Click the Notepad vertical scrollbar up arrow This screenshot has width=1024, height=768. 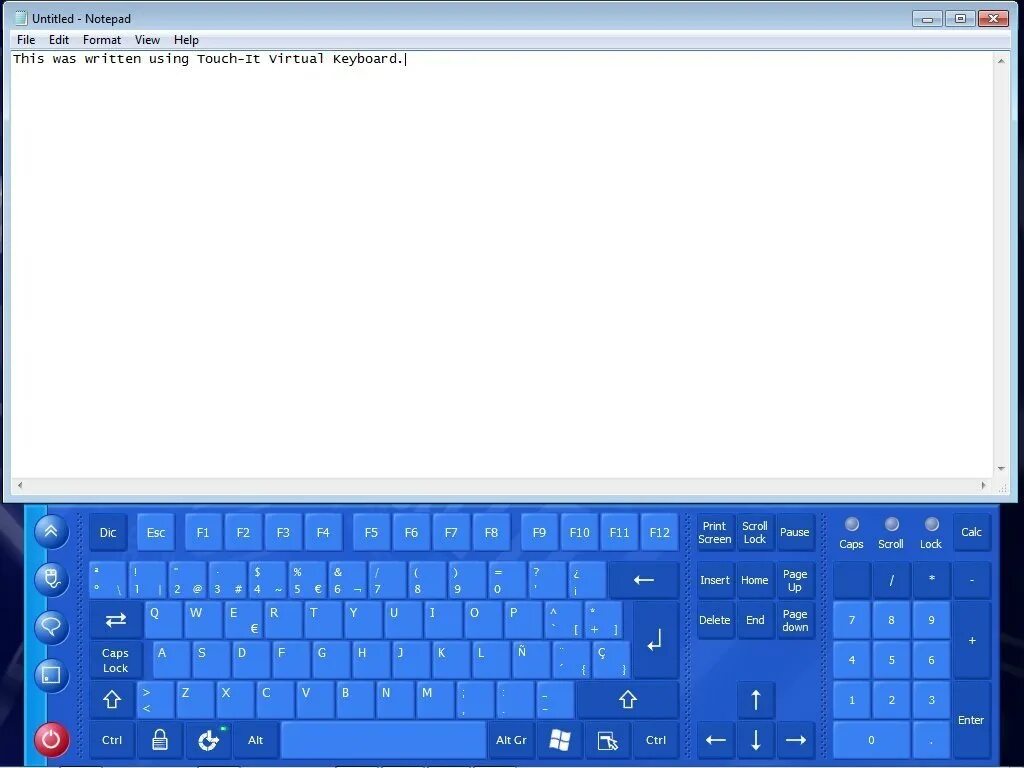click(x=1001, y=60)
